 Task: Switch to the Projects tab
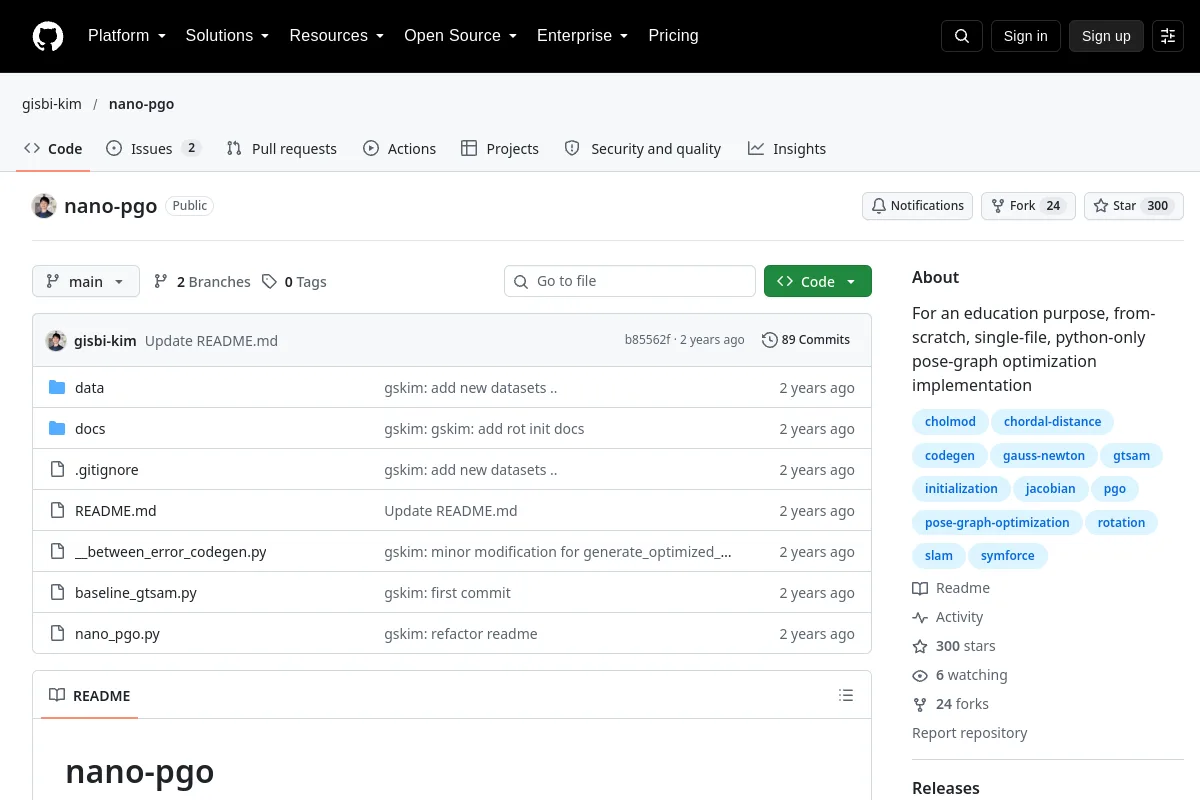[x=500, y=149]
